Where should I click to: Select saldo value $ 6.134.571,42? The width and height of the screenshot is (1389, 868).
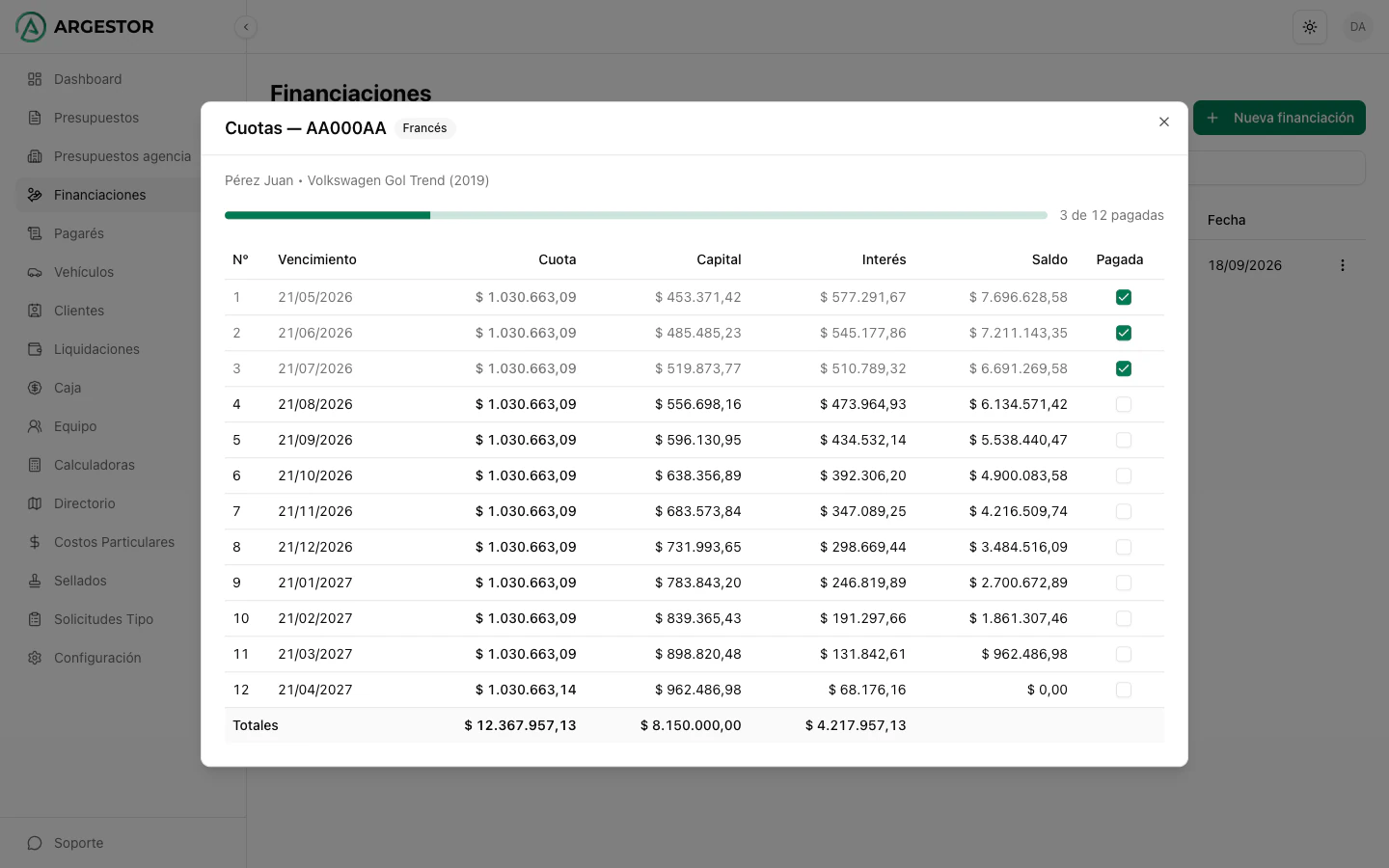coord(1019,404)
